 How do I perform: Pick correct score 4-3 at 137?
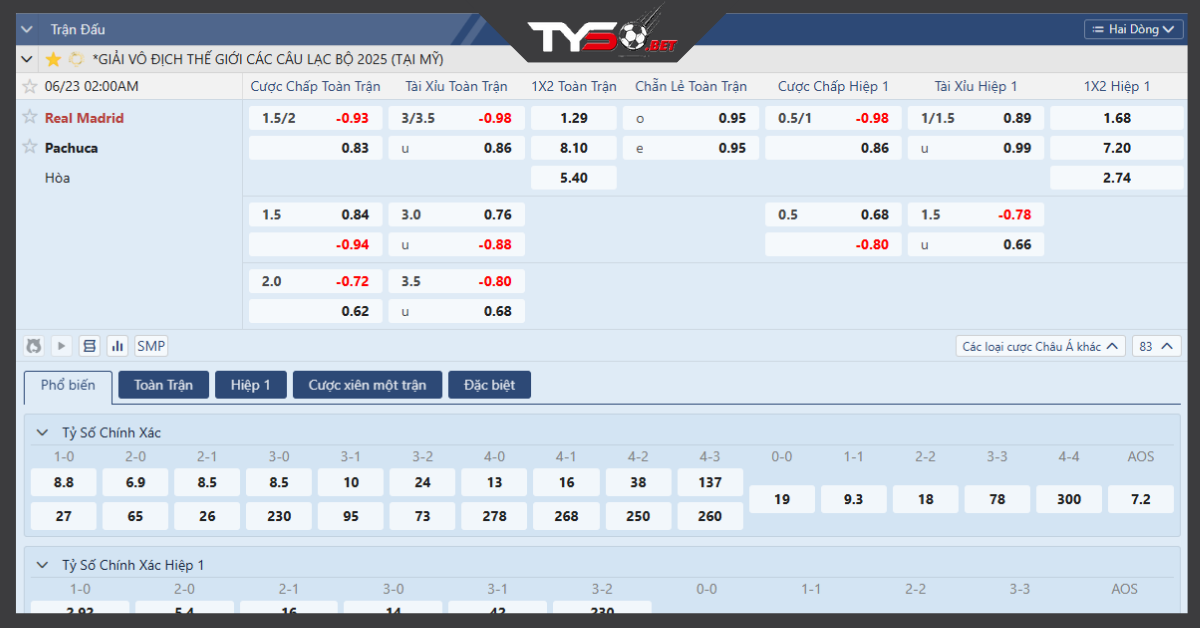click(711, 483)
